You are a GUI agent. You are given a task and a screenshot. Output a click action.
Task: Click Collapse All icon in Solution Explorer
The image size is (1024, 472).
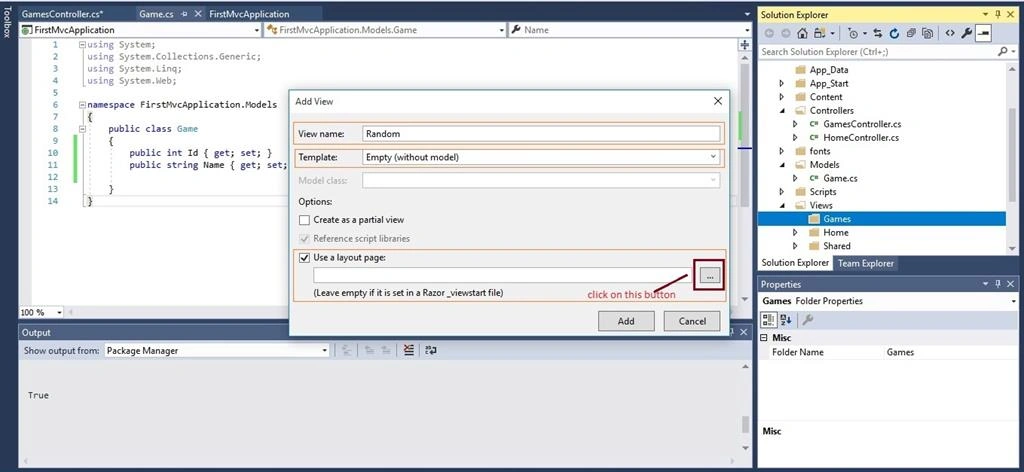(x=911, y=33)
